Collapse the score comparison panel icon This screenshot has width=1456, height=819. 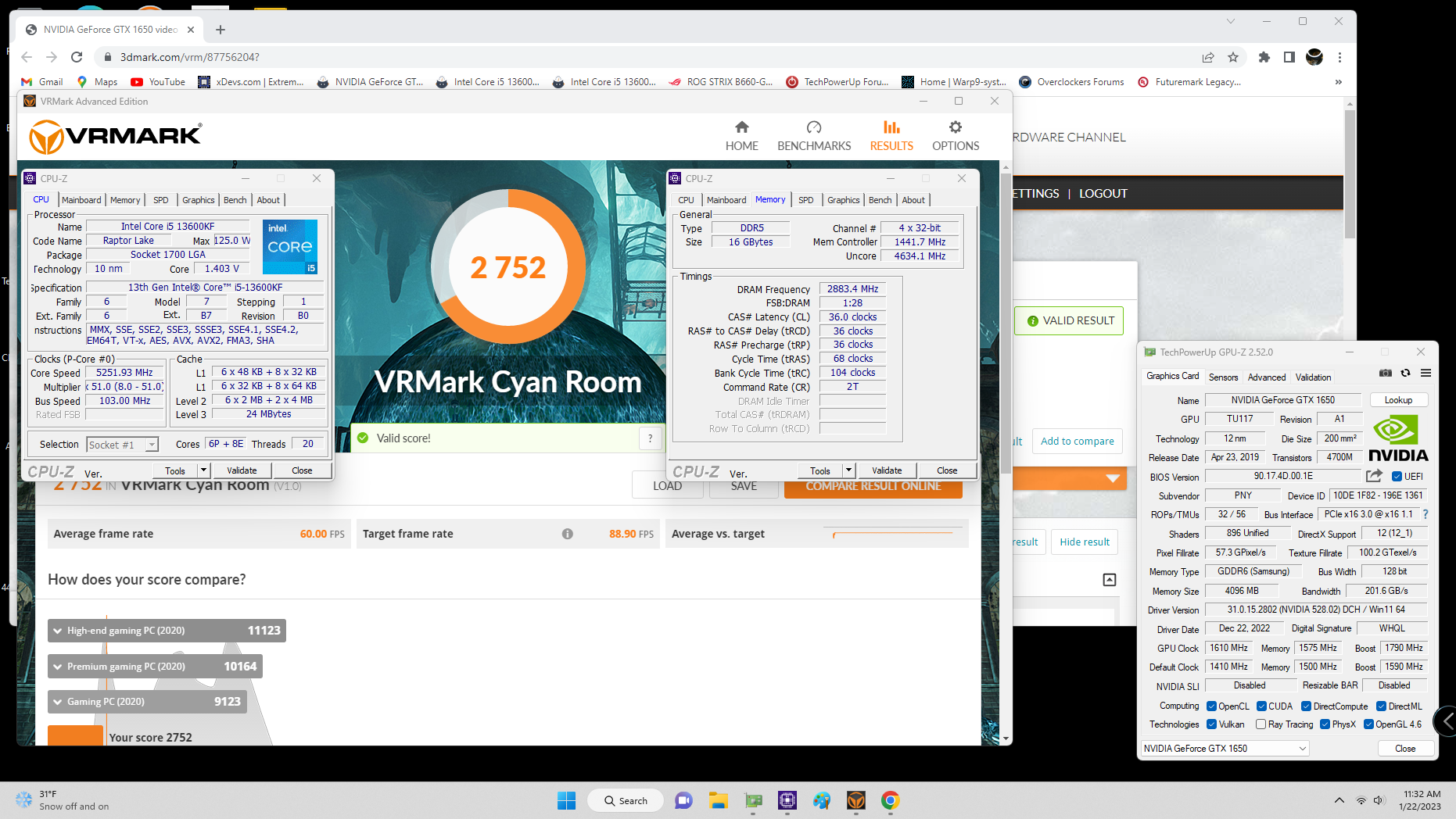(x=1109, y=580)
